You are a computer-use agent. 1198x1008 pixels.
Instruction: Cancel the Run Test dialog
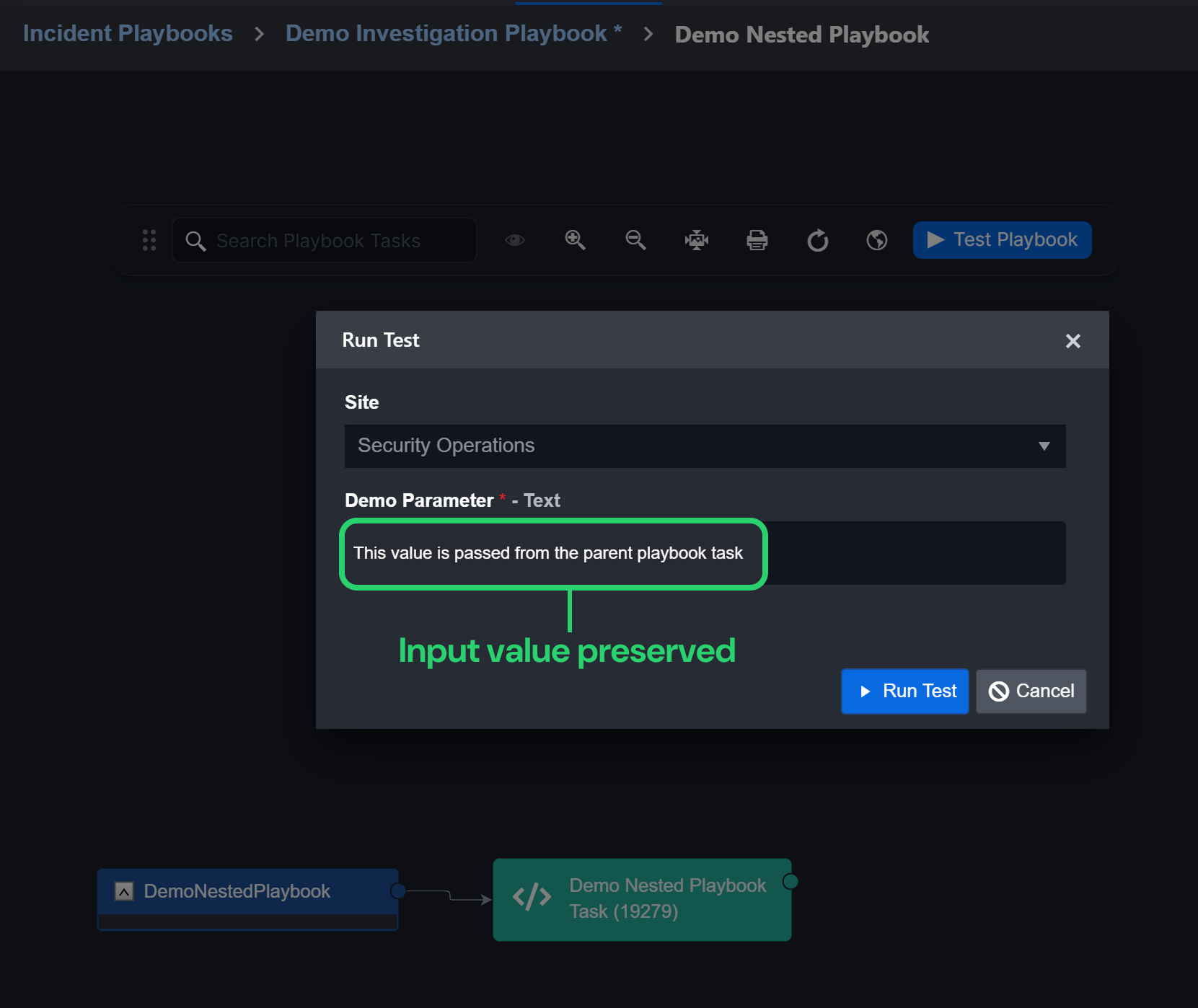(x=1031, y=691)
